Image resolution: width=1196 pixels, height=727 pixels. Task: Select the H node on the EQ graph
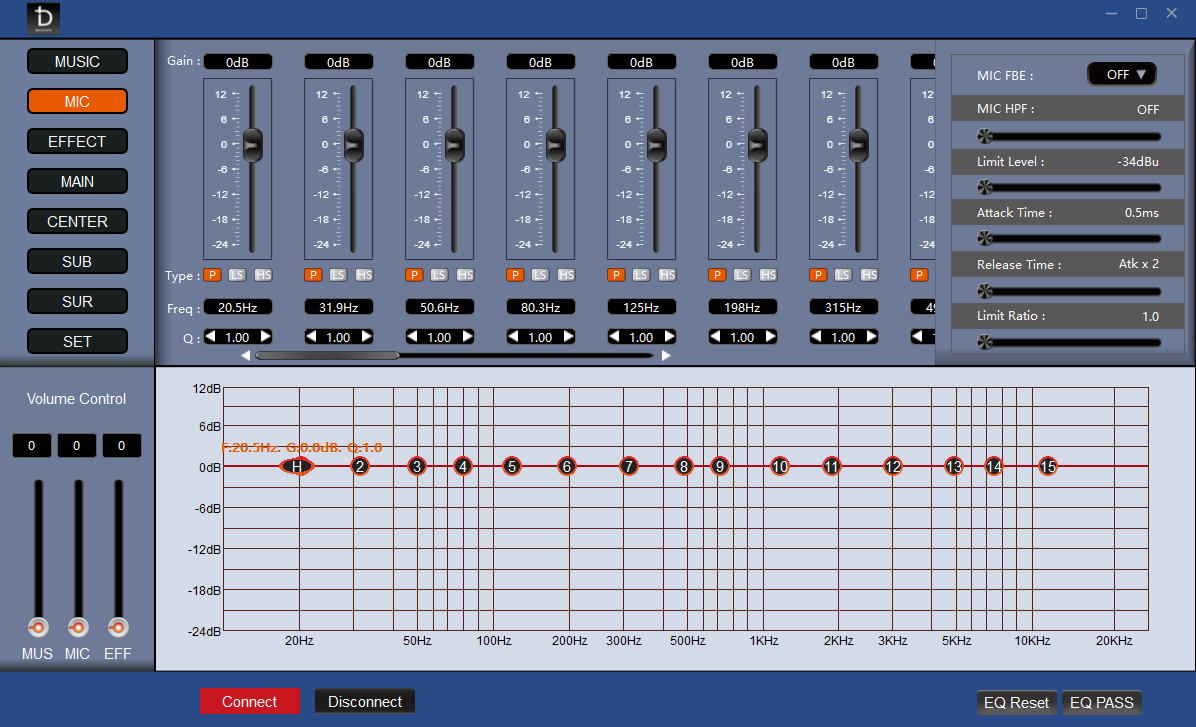click(297, 466)
